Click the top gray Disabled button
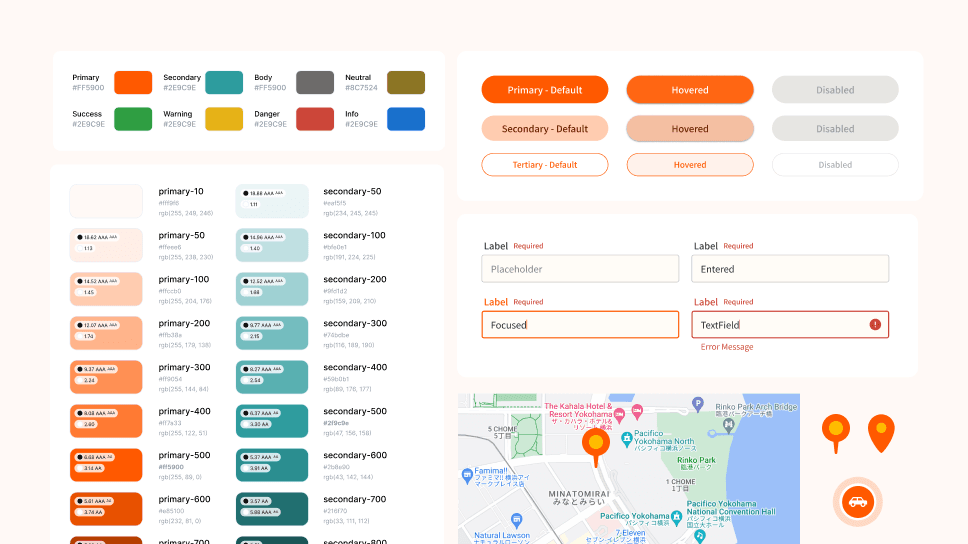The height and width of the screenshot is (544, 968). 835,90
